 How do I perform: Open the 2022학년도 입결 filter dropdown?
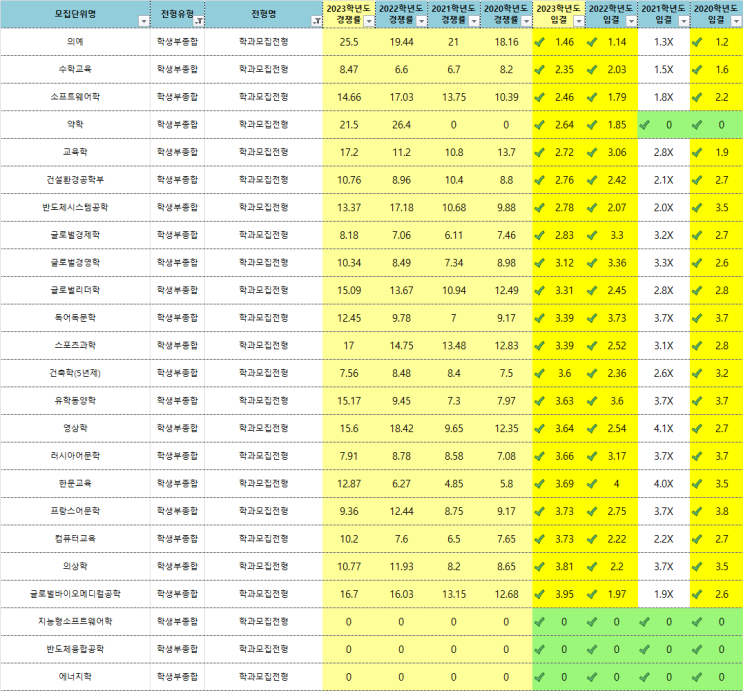click(631, 21)
